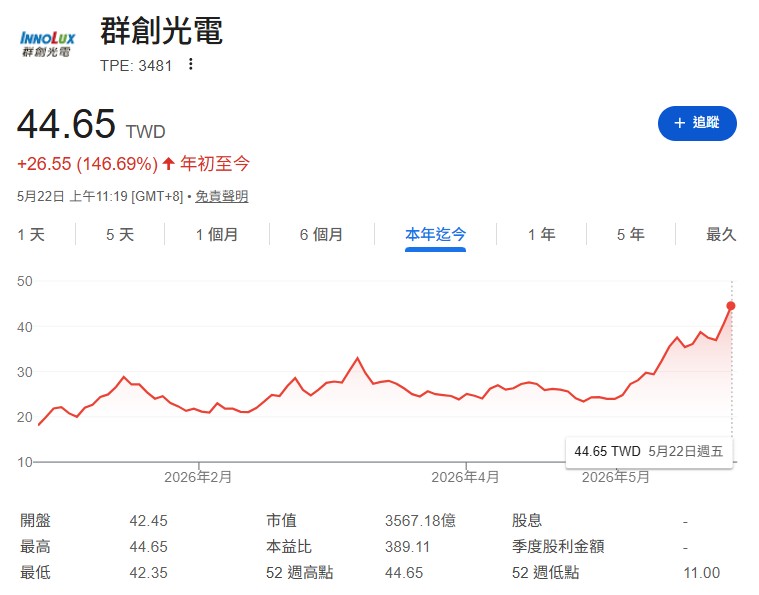Switch to the 5 年 range tab
This screenshot has width=759, height=595.
(631, 235)
